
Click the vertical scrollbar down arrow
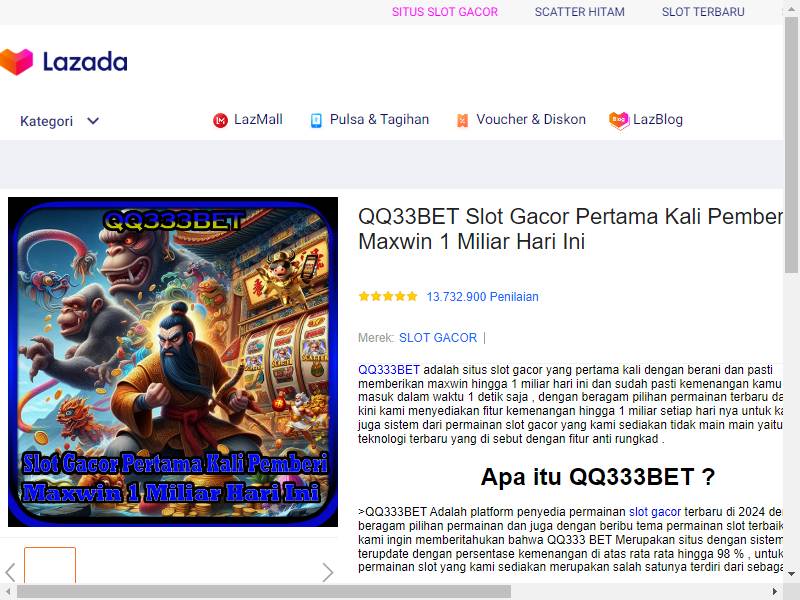click(x=791, y=574)
